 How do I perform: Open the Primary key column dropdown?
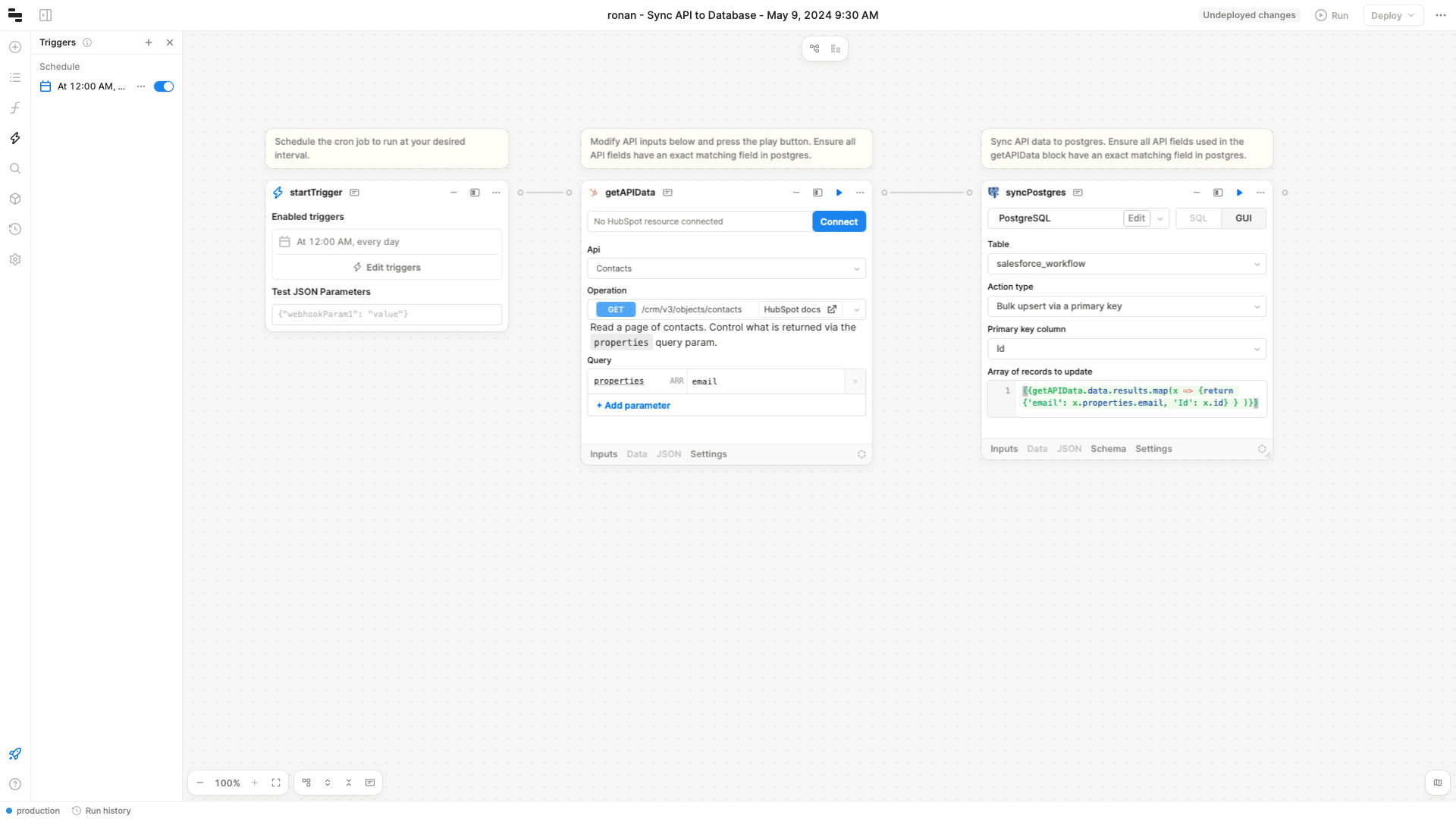pyautogui.click(x=1127, y=349)
